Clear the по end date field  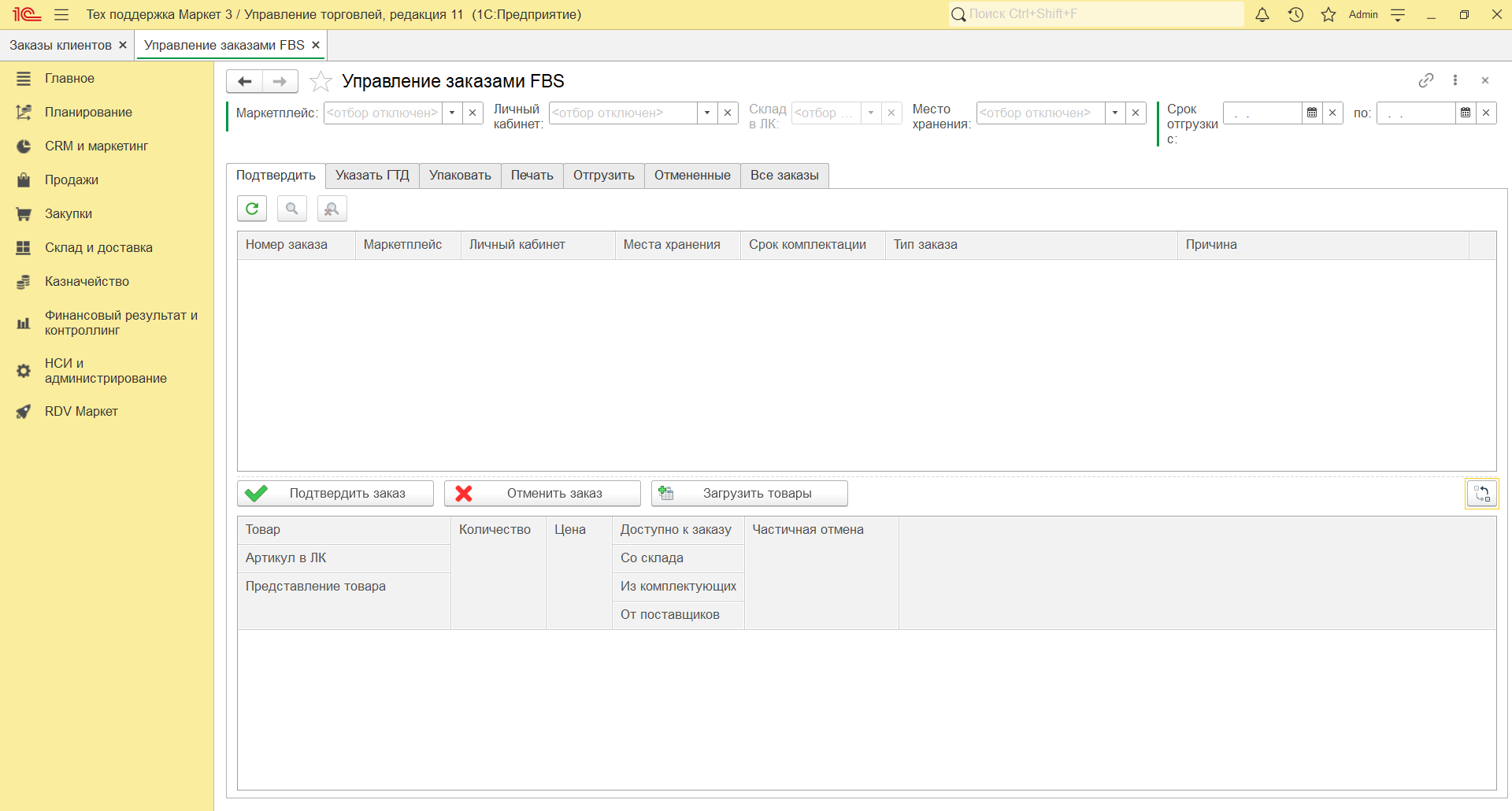1486,113
